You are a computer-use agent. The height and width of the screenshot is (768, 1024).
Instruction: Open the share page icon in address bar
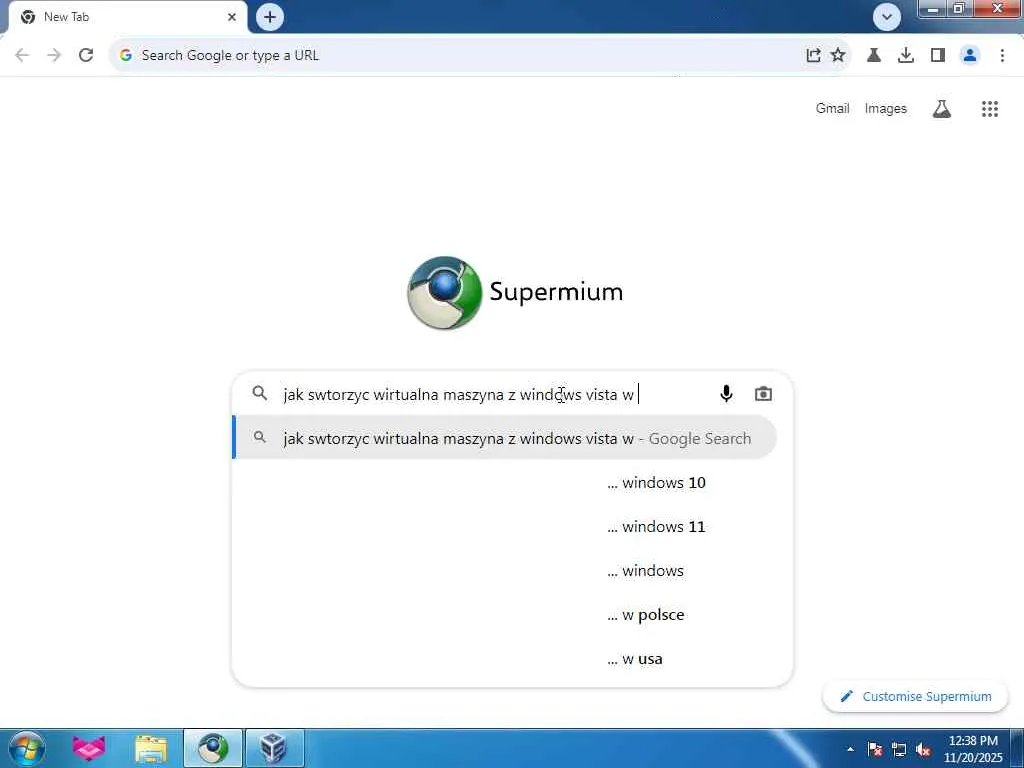click(813, 56)
